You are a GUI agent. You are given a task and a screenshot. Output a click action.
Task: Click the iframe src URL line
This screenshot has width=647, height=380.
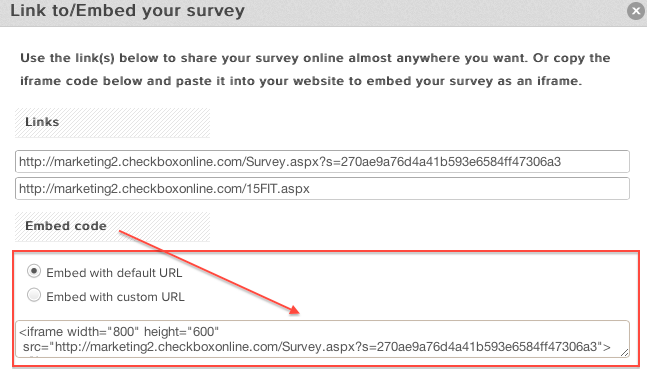coord(317,347)
